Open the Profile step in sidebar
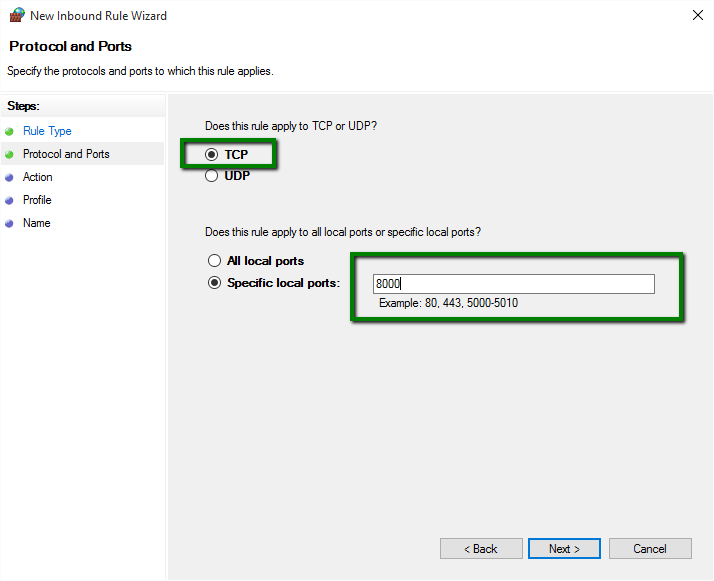Screen dimensions: 714x581 pyautogui.click(x=37, y=200)
